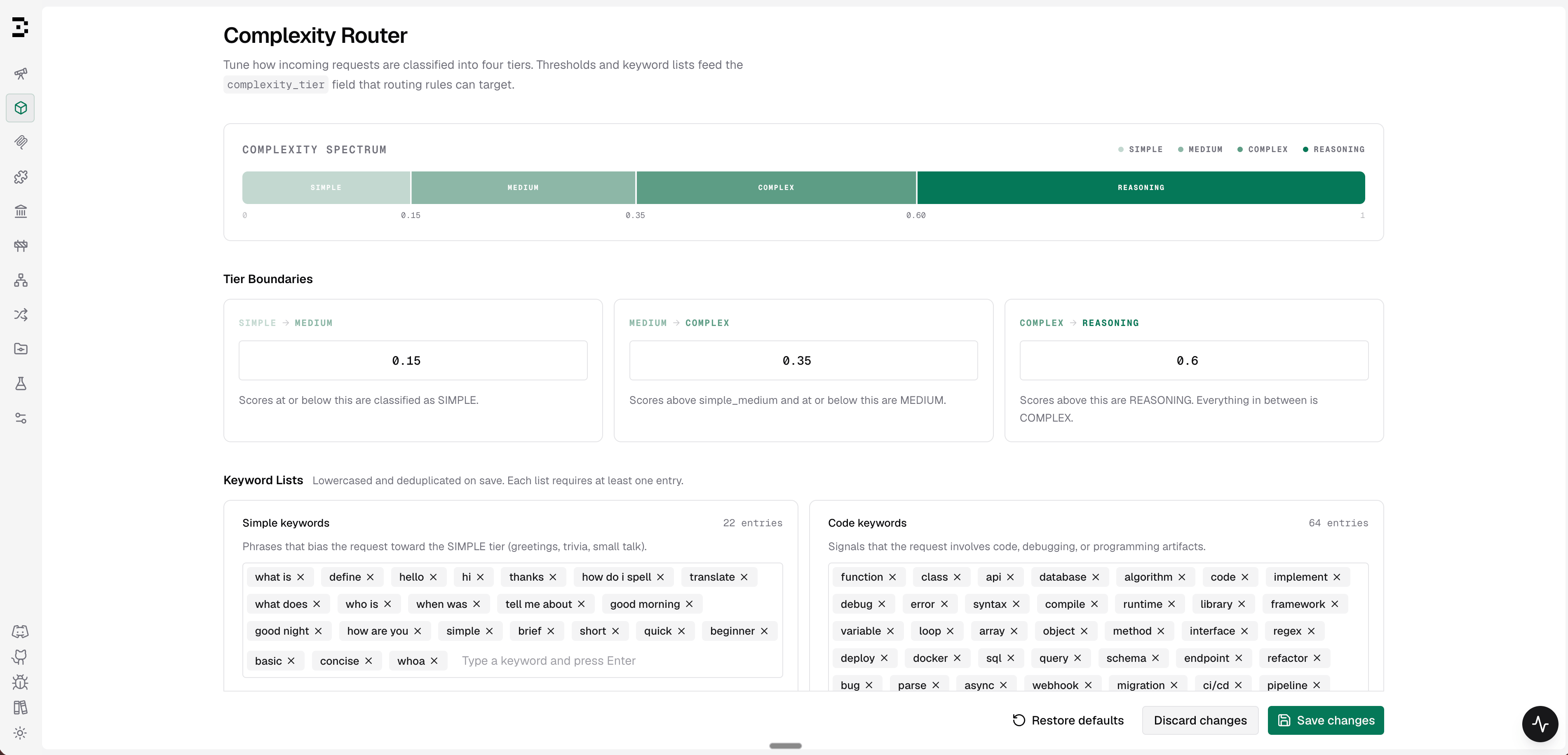Delete the 'refactor' code keyword
The width and height of the screenshot is (1568, 755).
point(1317,658)
